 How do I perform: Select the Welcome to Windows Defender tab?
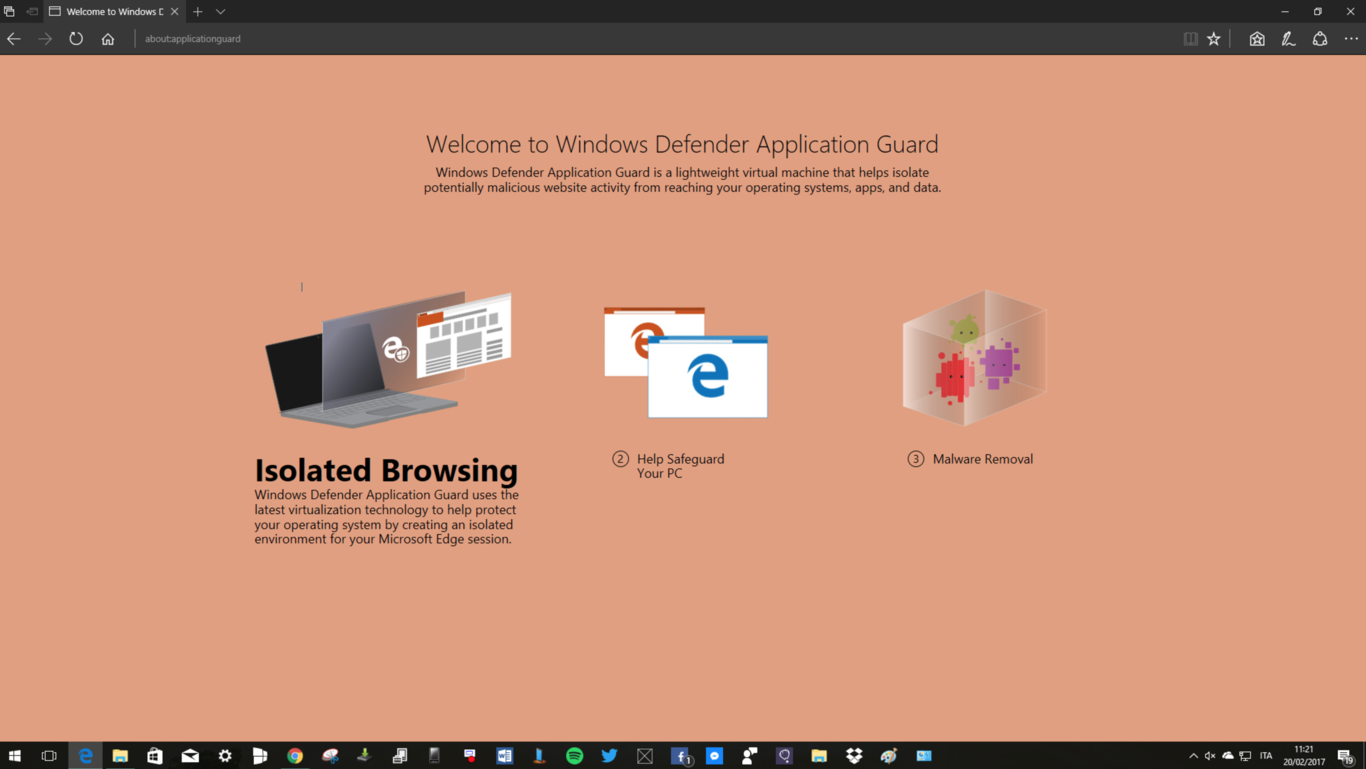pyautogui.click(x=114, y=12)
